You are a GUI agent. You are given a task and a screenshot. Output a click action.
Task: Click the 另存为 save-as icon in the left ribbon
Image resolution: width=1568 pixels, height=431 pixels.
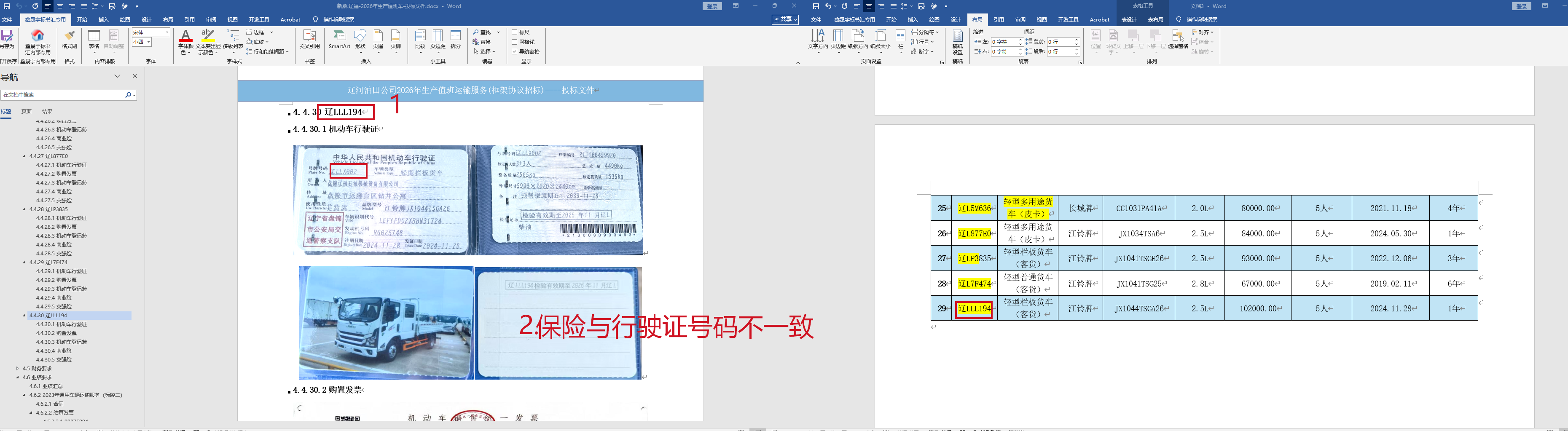pyautogui.click(x=7, y=40)
